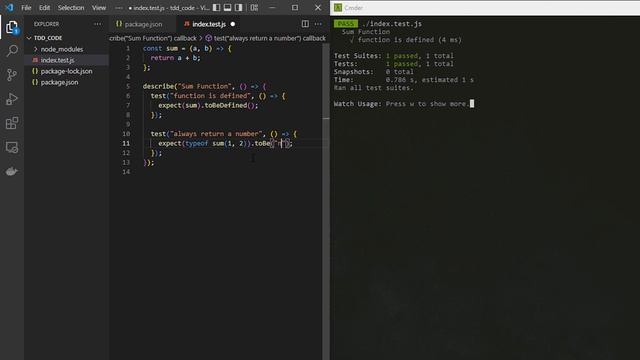
Task: Click 'Snapshots:' line in Cmder
Action: click(373, 71)
